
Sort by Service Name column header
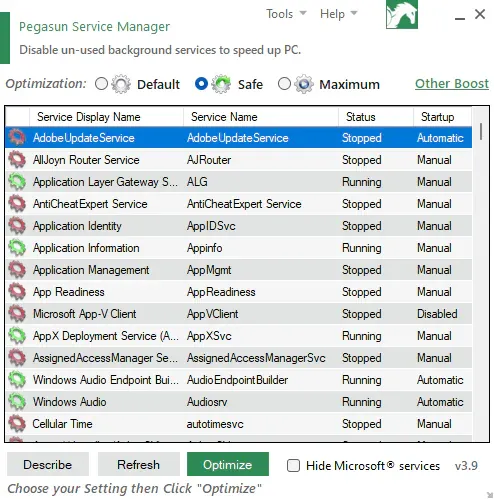(261, 117)
